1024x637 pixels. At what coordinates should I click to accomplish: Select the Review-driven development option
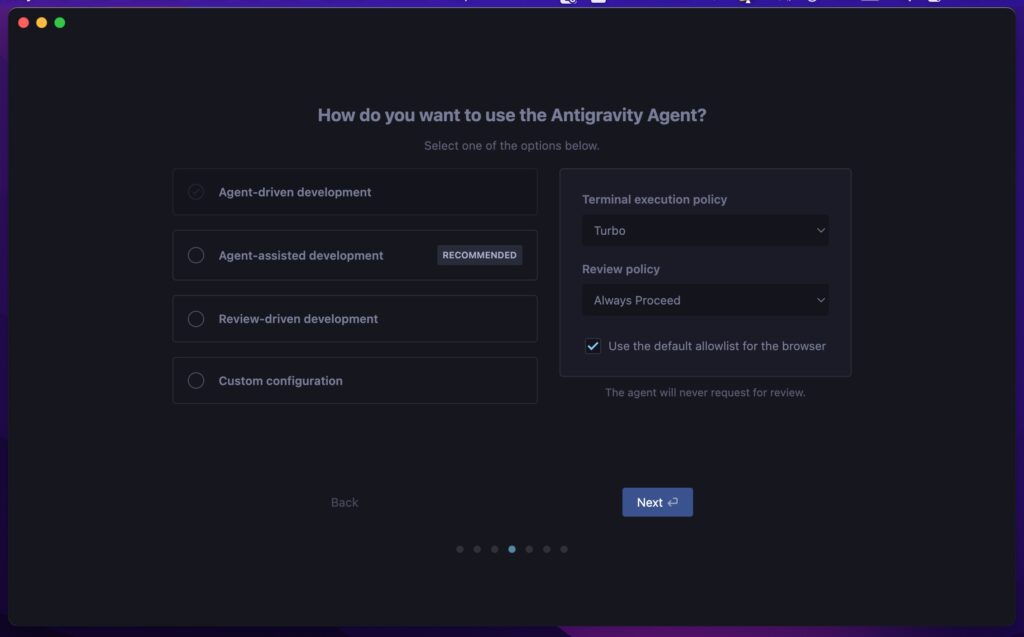click(x=196, y=319)
